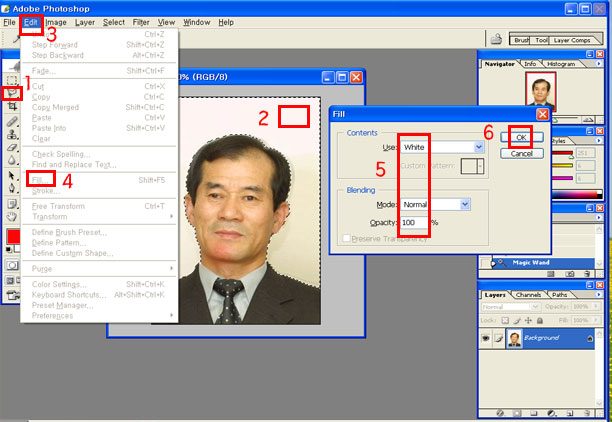
Task: Toggle Background layer visibility eye
Action: click(486, 338)
